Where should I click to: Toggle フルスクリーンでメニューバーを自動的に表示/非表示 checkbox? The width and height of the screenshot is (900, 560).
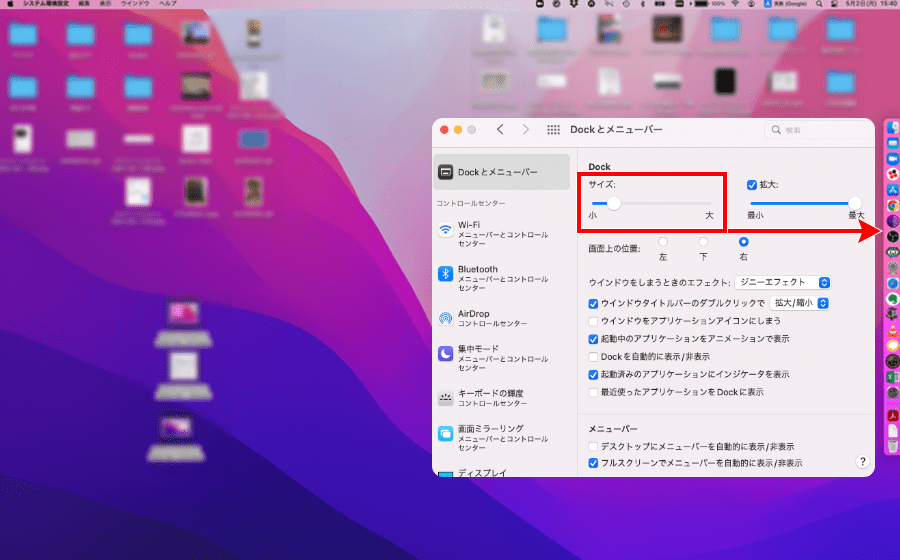pyautogui.click(x=593, y=463)
